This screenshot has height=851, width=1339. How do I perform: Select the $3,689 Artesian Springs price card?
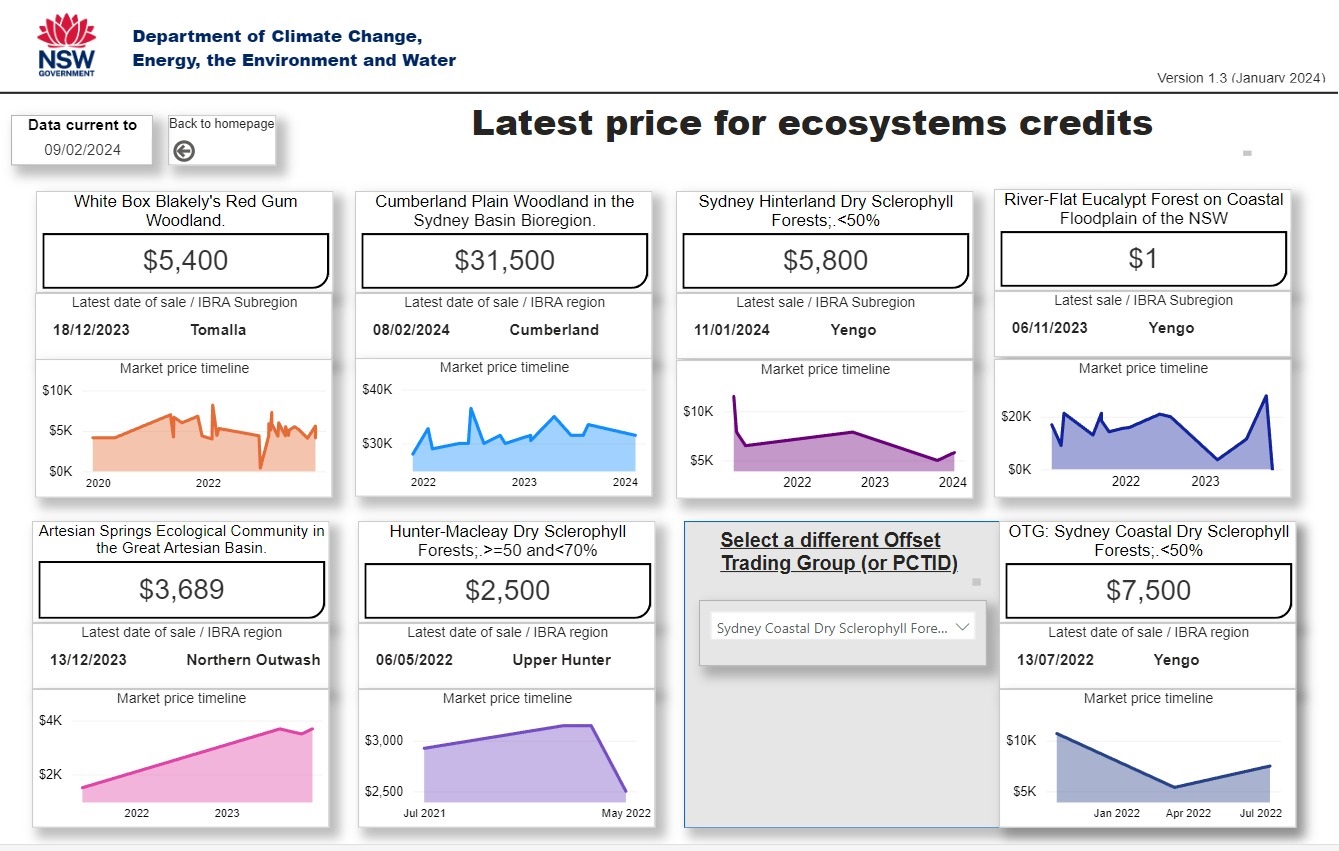point(181,590)
